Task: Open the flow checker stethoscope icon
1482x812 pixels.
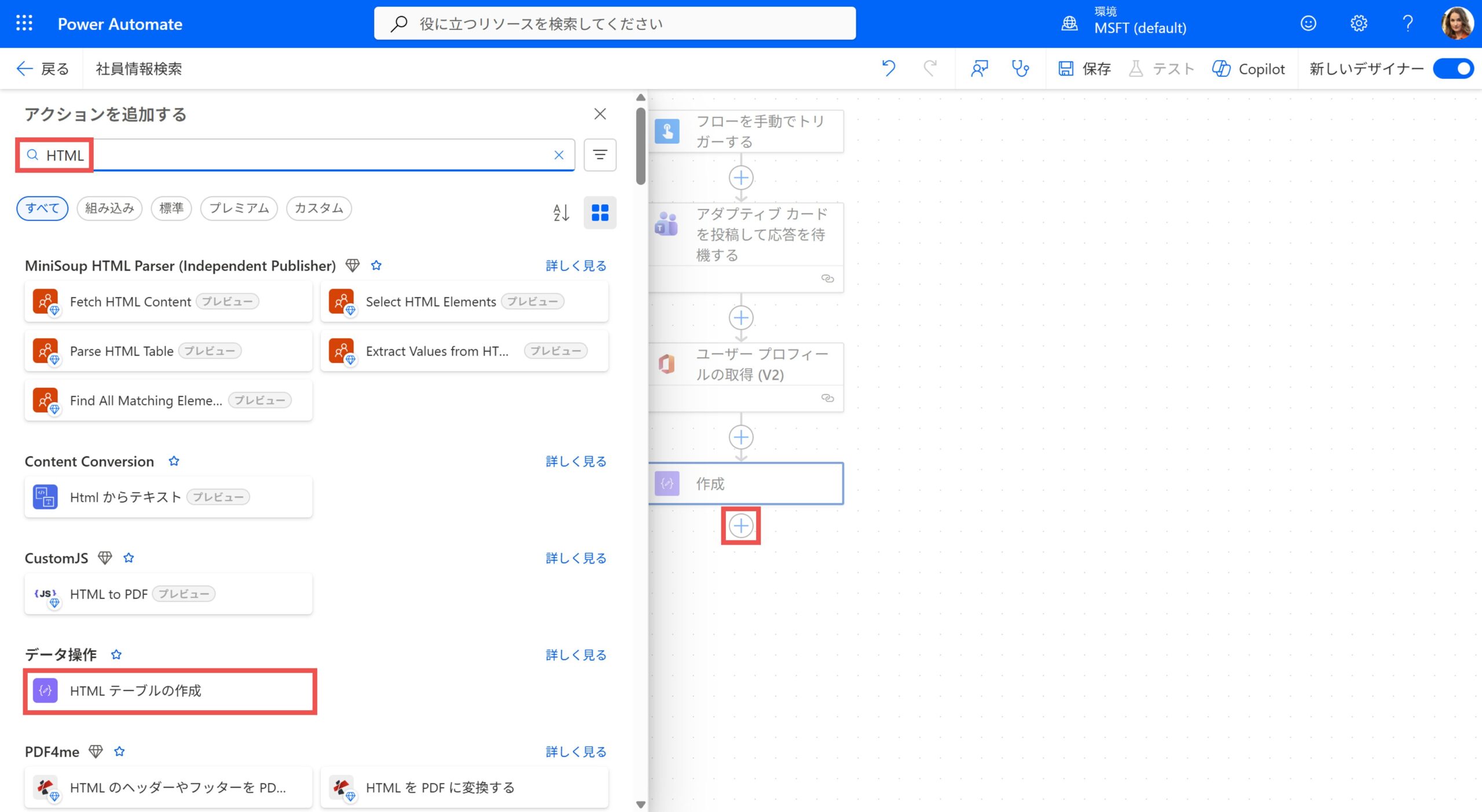Action: pyautogui.click(x=1019, y=68)
